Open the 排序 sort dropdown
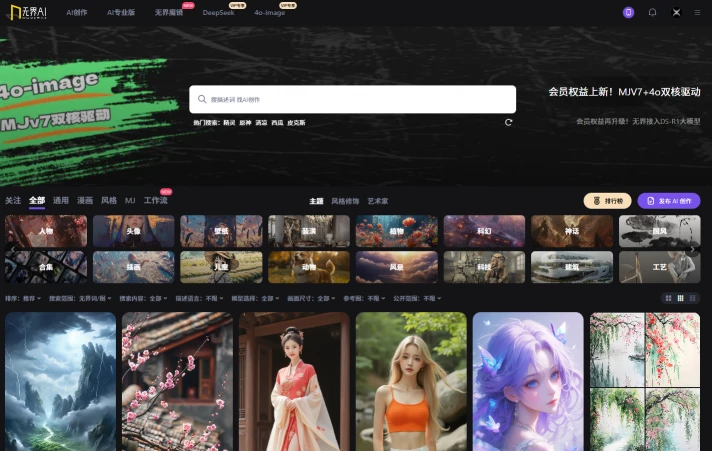Screen dimensions: 712x451 tap(23, 298)
